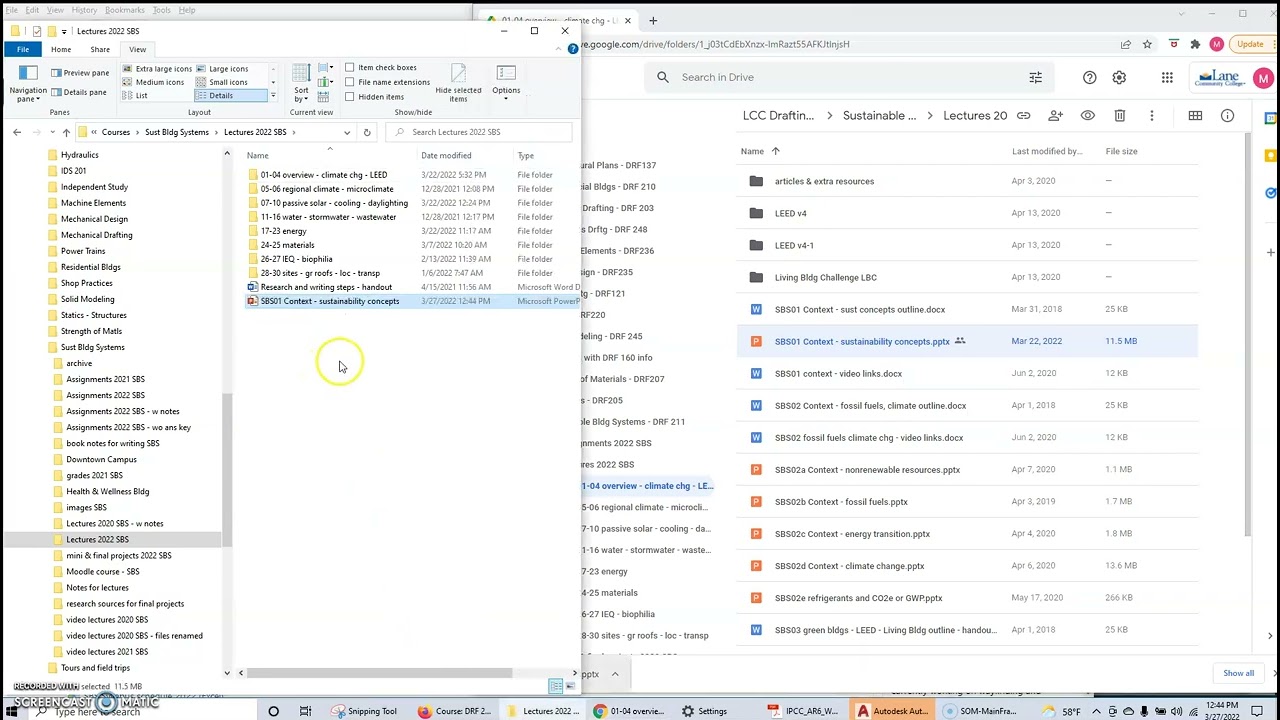The width and height of the screenshot is (1280, 720).
Task: Switch to the Share ribbon tab
Action: click(x=100, y=49)
